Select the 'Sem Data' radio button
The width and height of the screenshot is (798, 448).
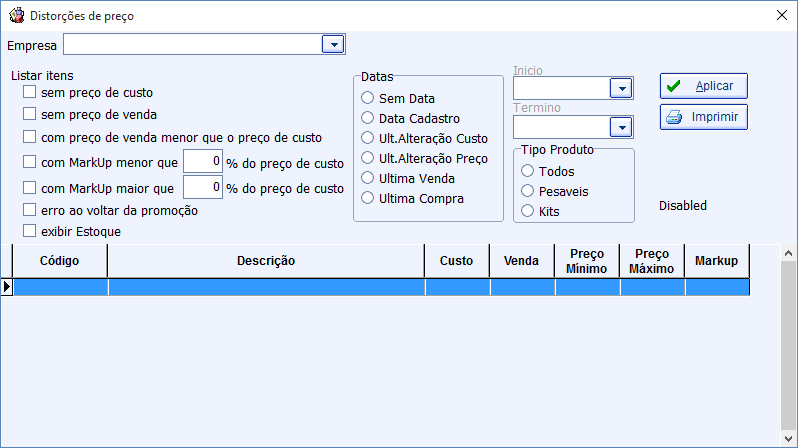[x=367, y=98]
